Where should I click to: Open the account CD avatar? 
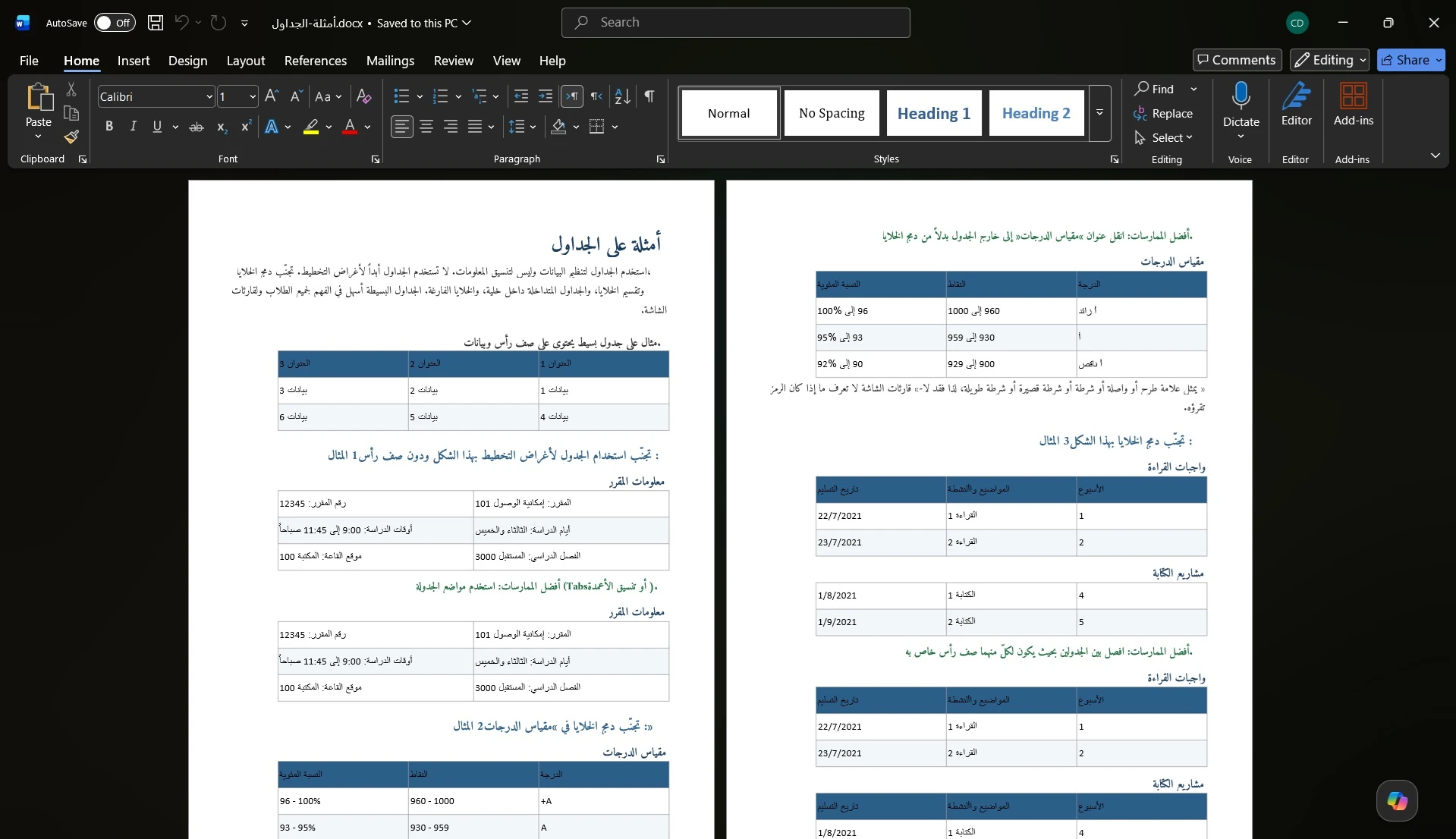1297,23
